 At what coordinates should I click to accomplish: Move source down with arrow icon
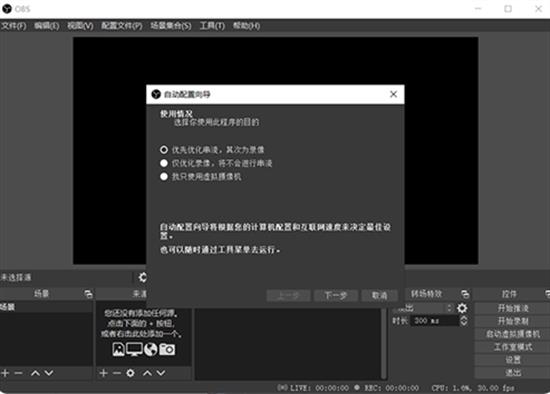161,373
